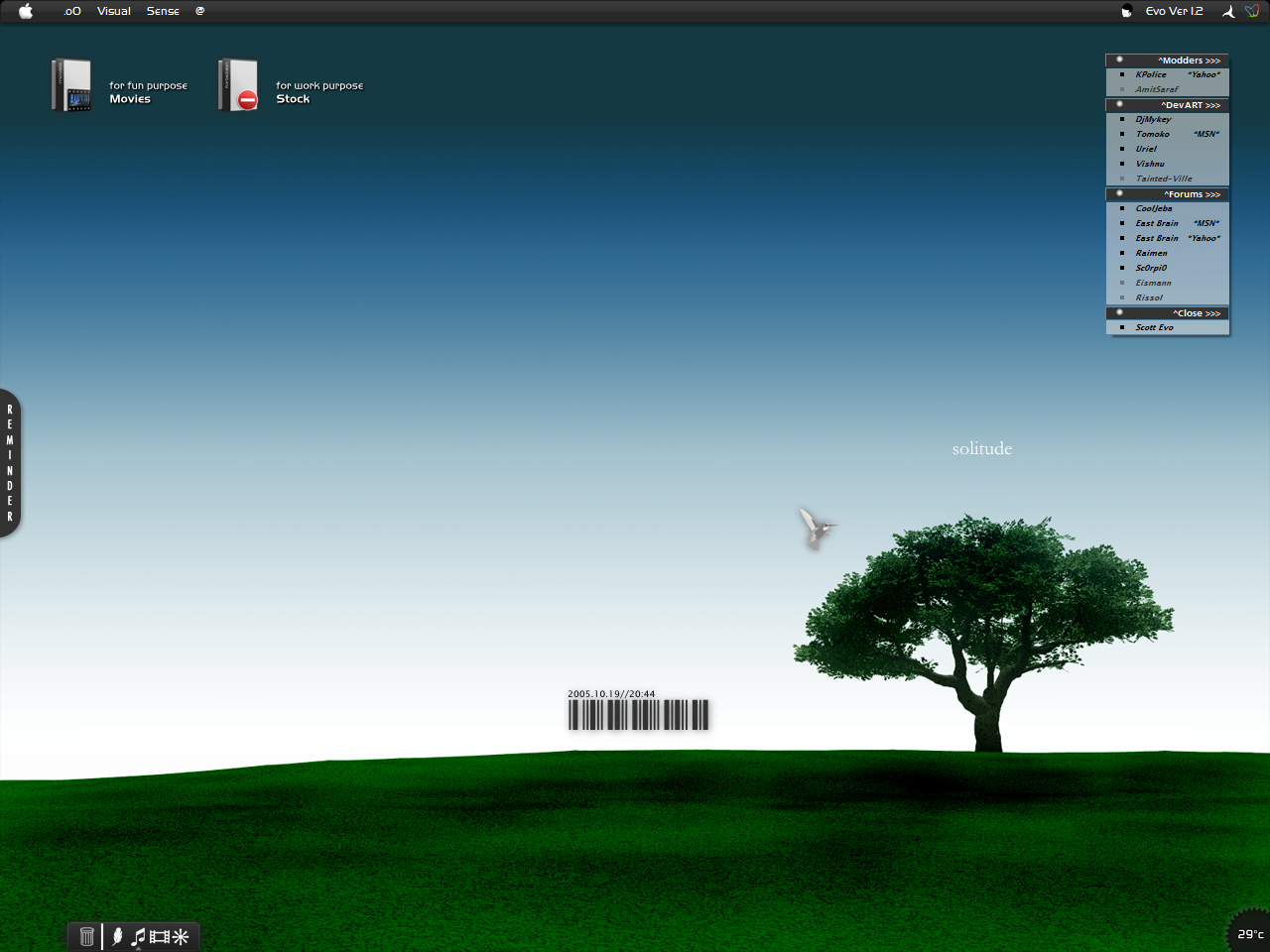Click the 2005.10.19//20:44 date text
1270x952 pixels.
pos(611,694)
